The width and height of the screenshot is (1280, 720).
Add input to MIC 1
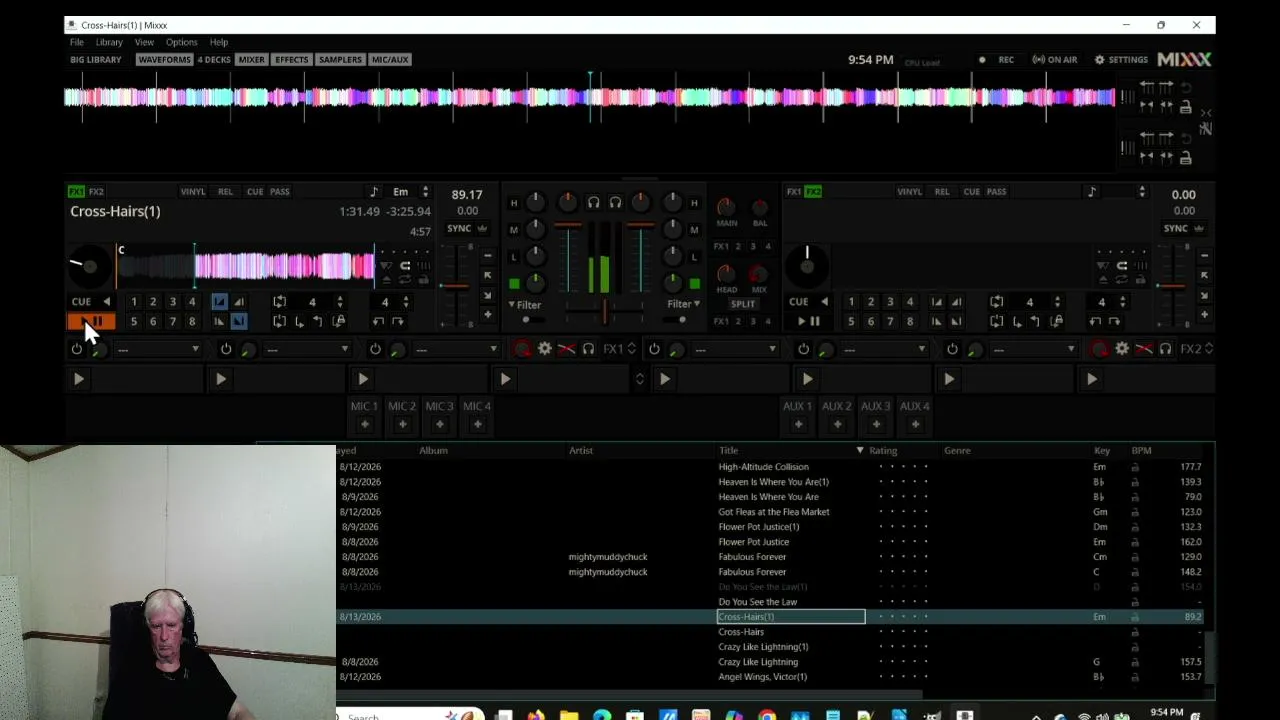pyautogui.click(x=364, y=424)
